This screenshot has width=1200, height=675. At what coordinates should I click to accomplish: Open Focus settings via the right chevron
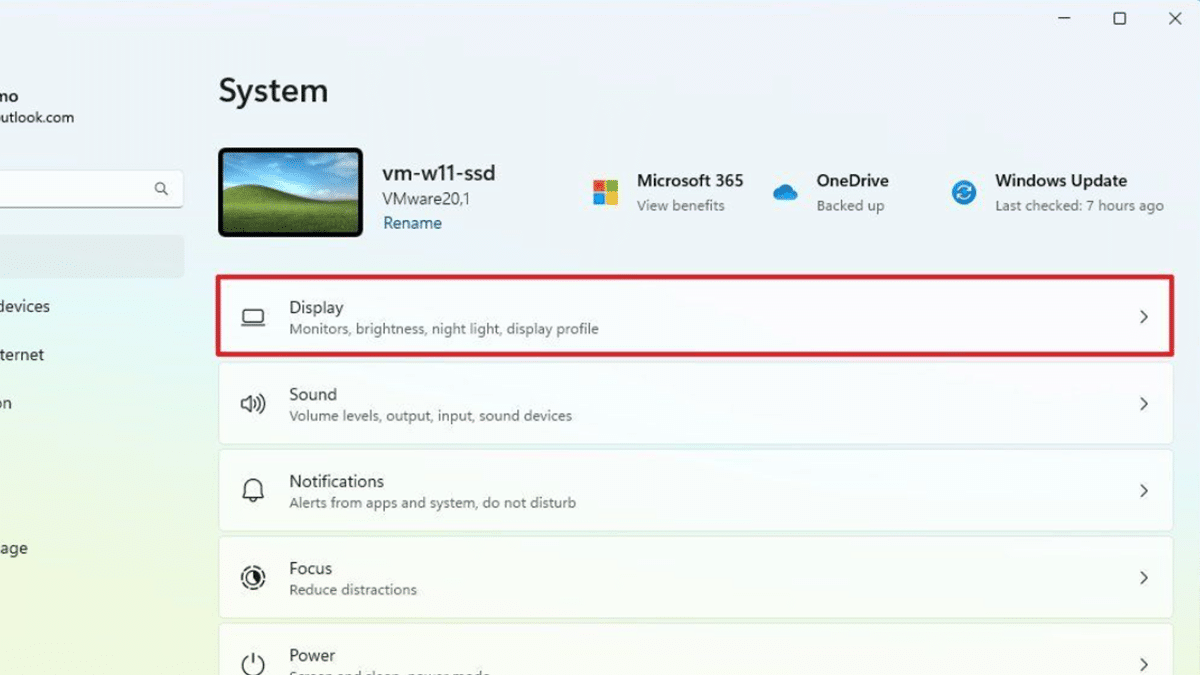(1144, 578)
